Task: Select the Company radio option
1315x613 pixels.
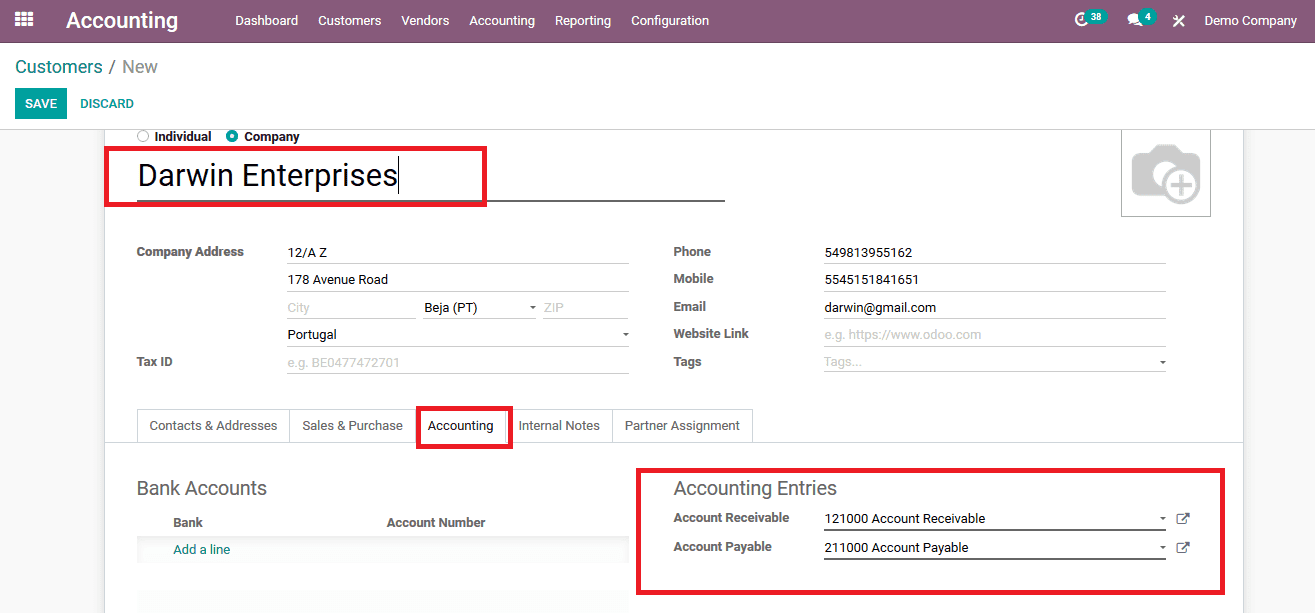Action: coord(232,136)
